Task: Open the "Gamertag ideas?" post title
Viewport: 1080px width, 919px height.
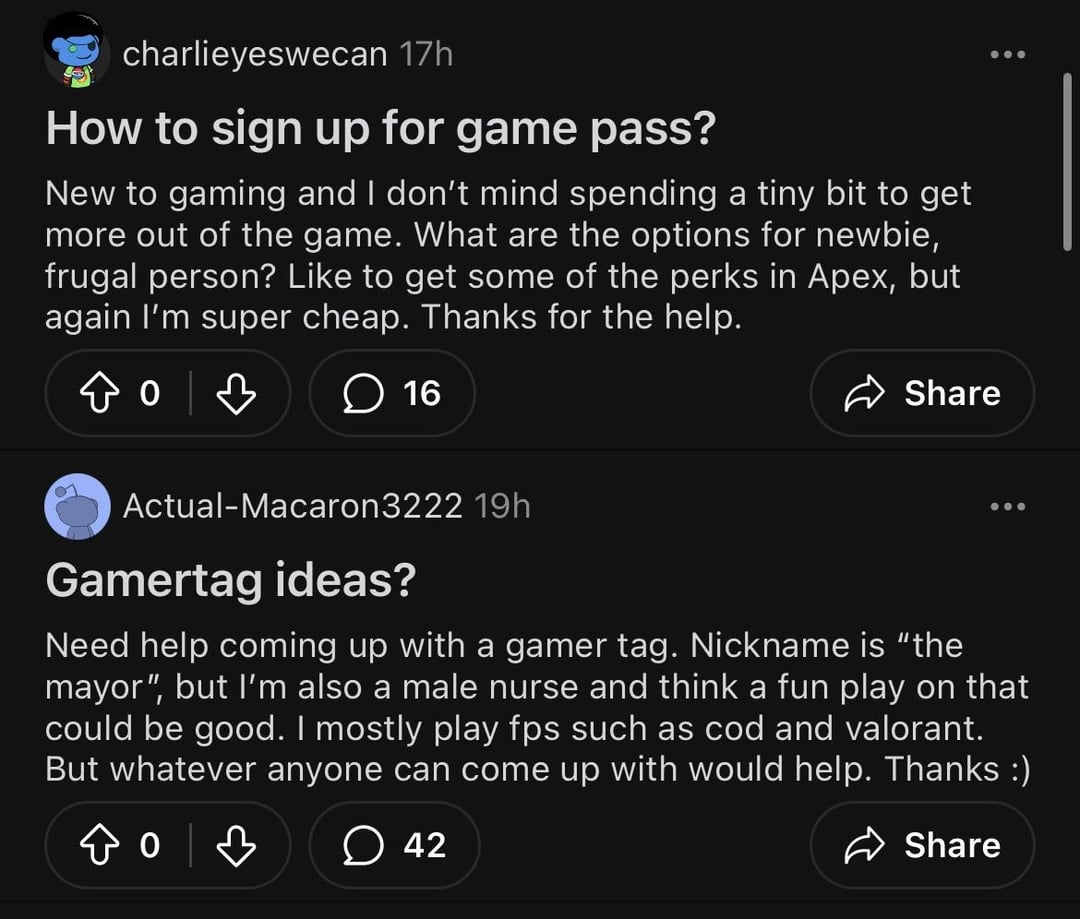Action: 230,581
